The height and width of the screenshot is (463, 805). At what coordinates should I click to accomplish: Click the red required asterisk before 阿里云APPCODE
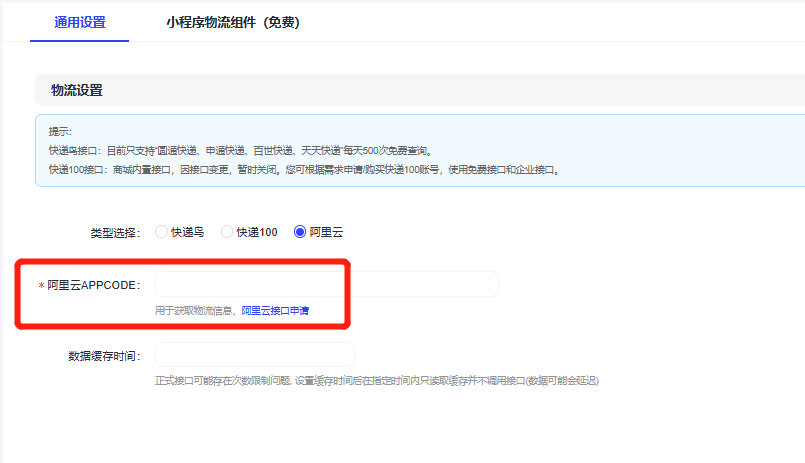click(x=41, y=286)
